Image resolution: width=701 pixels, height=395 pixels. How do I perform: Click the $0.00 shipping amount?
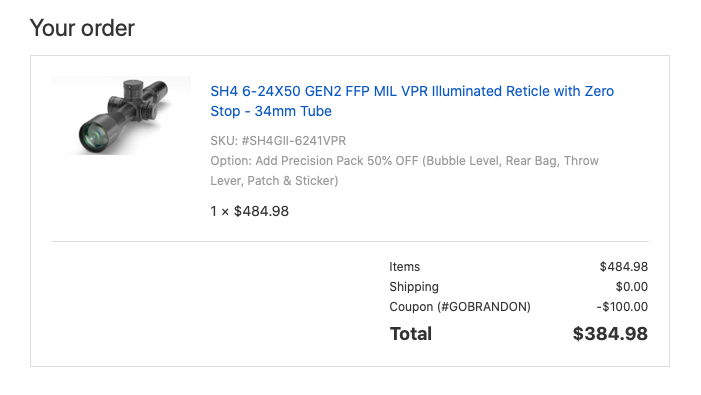[x=632, y=287]
